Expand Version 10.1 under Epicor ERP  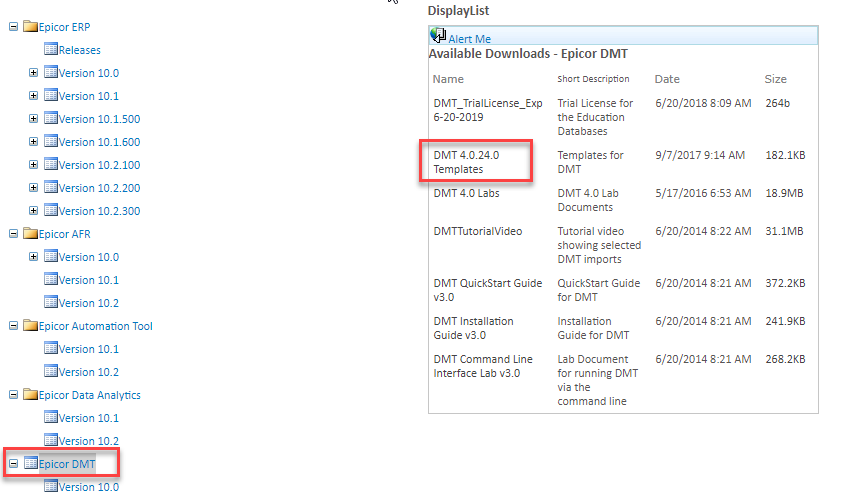[x=33, y=95]
